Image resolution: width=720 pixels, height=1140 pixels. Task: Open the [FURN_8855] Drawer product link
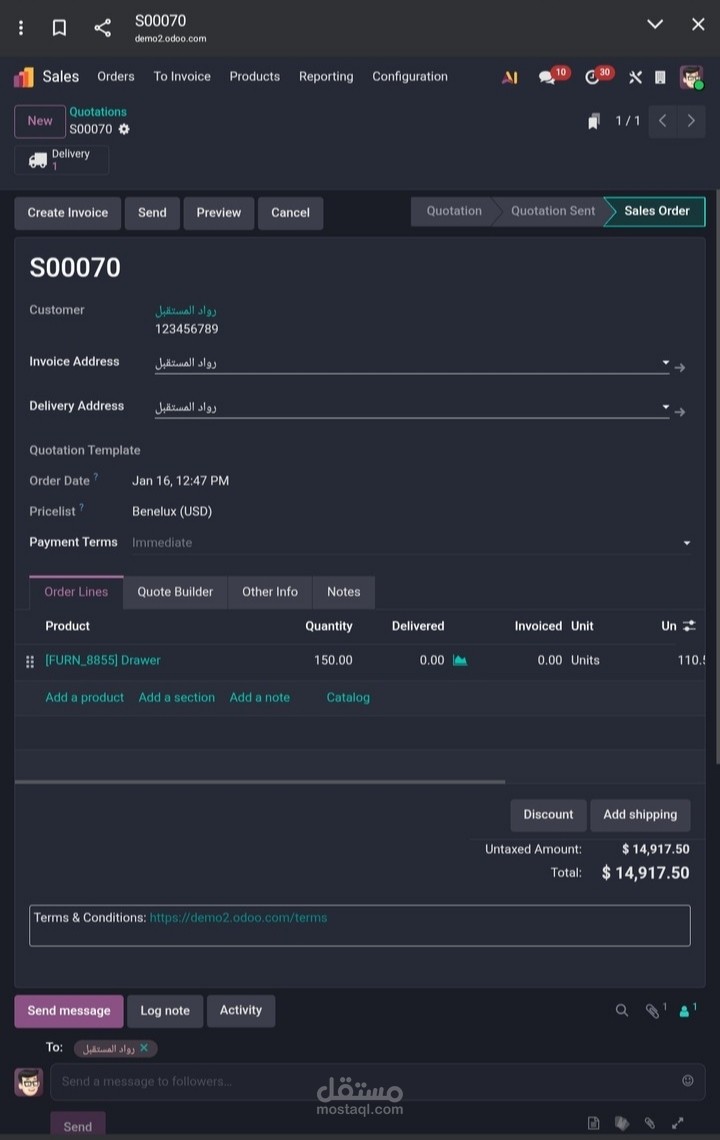pos(103,660)
